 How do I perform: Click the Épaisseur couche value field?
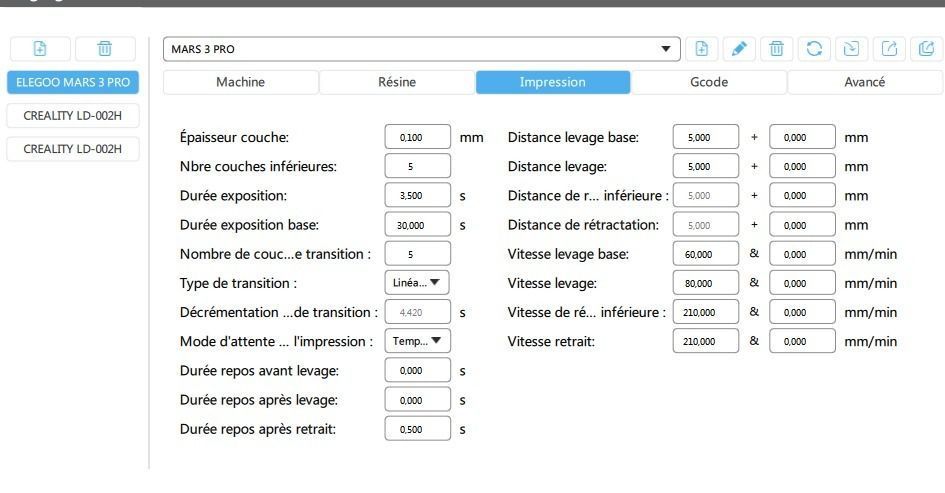pyautogui.click(x=417, y=137)
